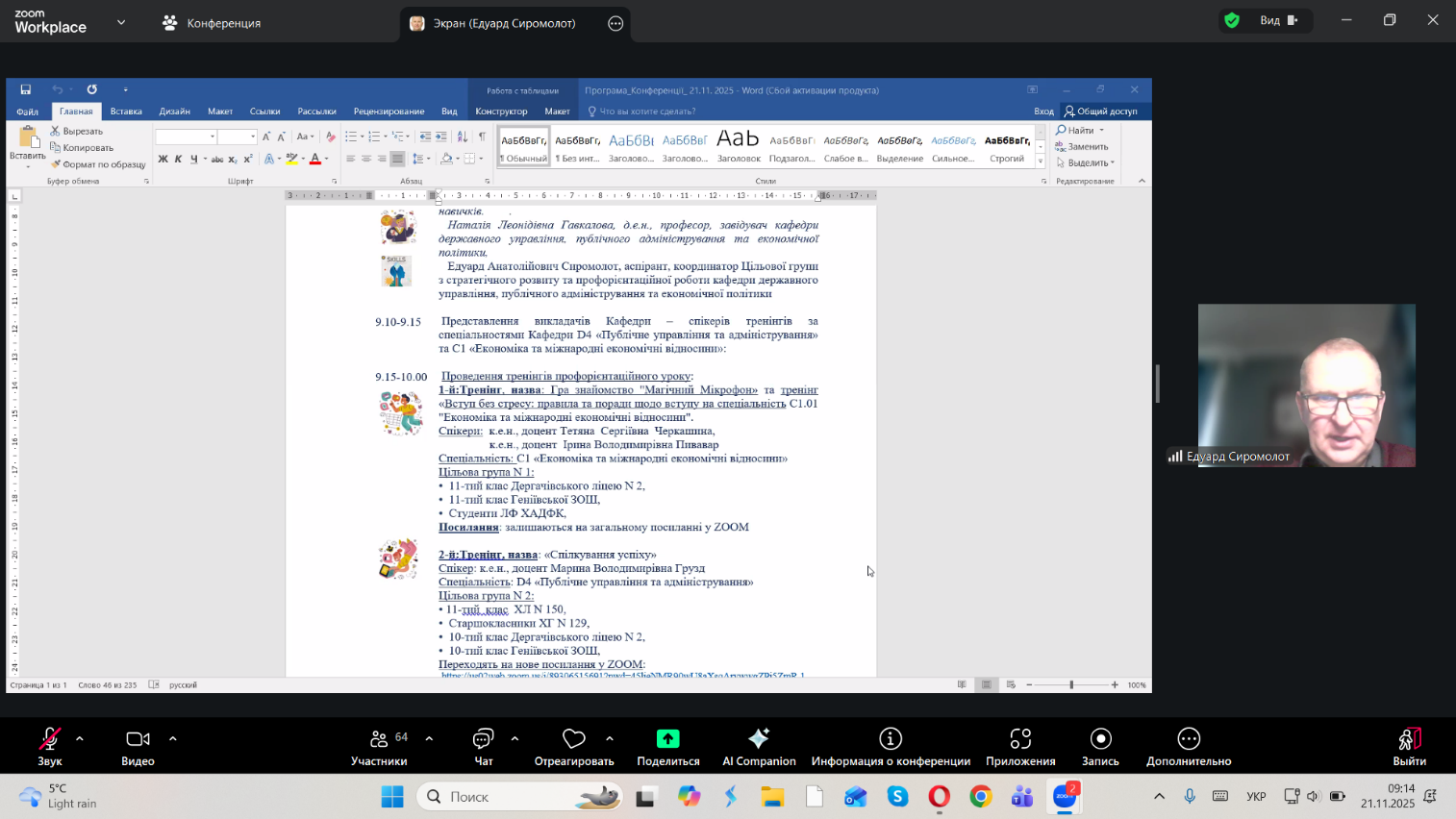The width and height of the screenshot is (1456, 819).
Task: Click the Отреагировать reactions heart icon
Action: click(x=574, y=739)
